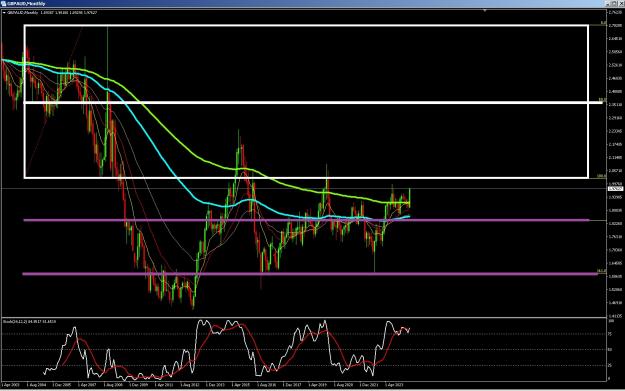Image resolution: width=625 pixels, height=391 pixels.
Task: Click the chart window icon in title bar
Action: coord(4,4)
